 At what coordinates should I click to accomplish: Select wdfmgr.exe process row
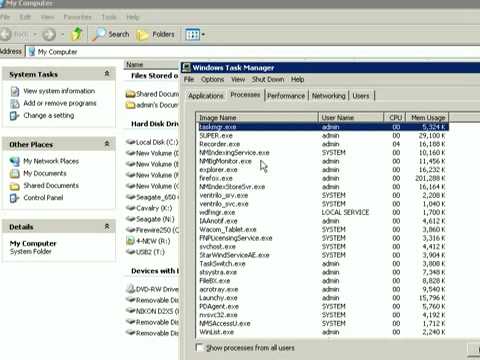[322, 212]
